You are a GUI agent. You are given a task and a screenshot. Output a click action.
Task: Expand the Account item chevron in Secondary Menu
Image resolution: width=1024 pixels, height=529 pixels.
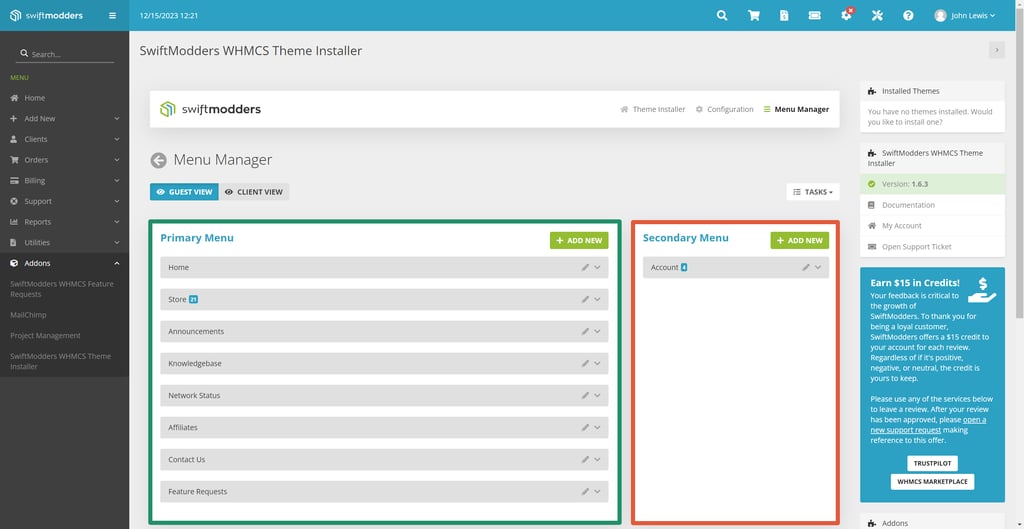point(818,267)
